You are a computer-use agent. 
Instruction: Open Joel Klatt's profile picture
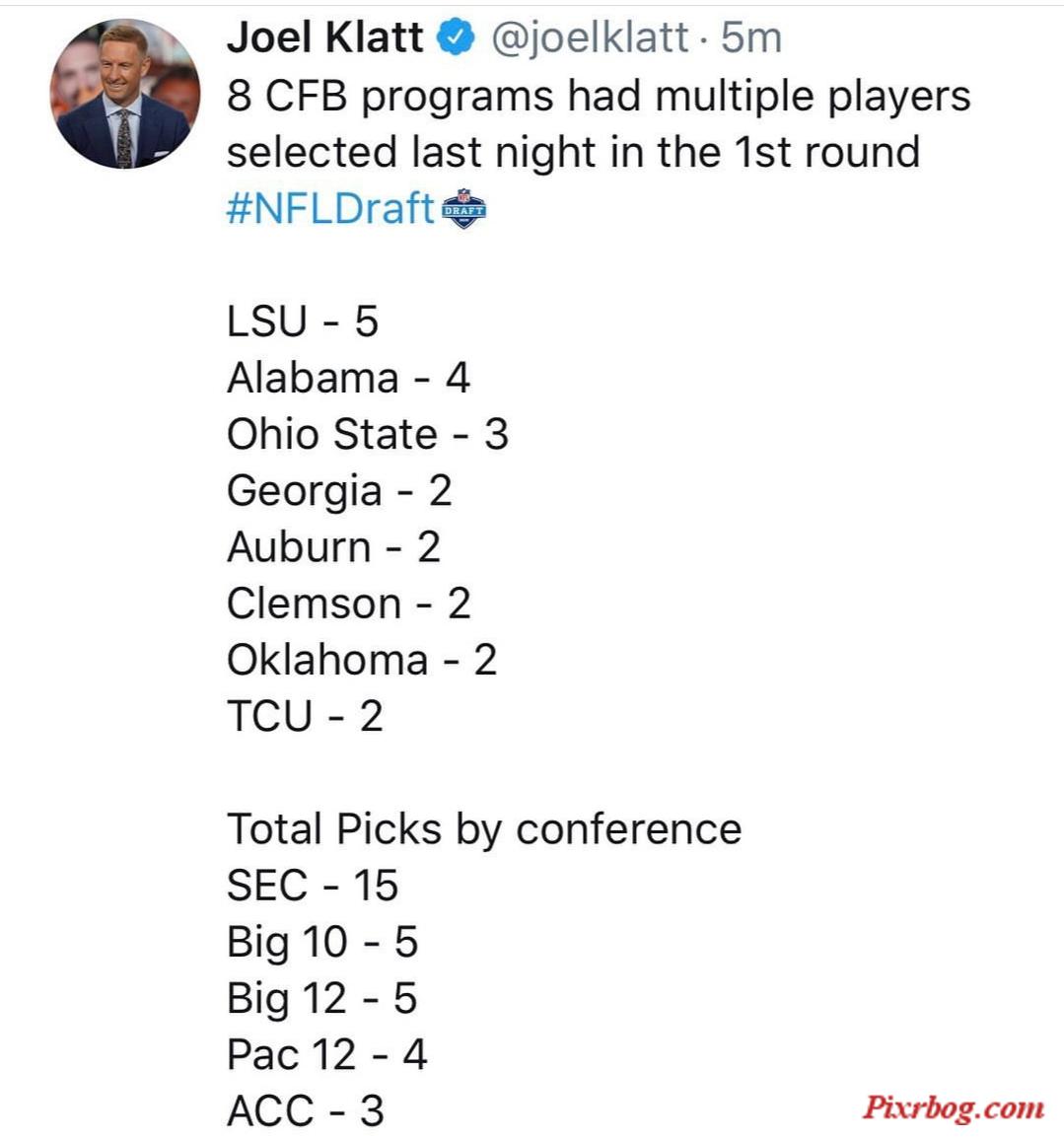(x=125, y=94)
